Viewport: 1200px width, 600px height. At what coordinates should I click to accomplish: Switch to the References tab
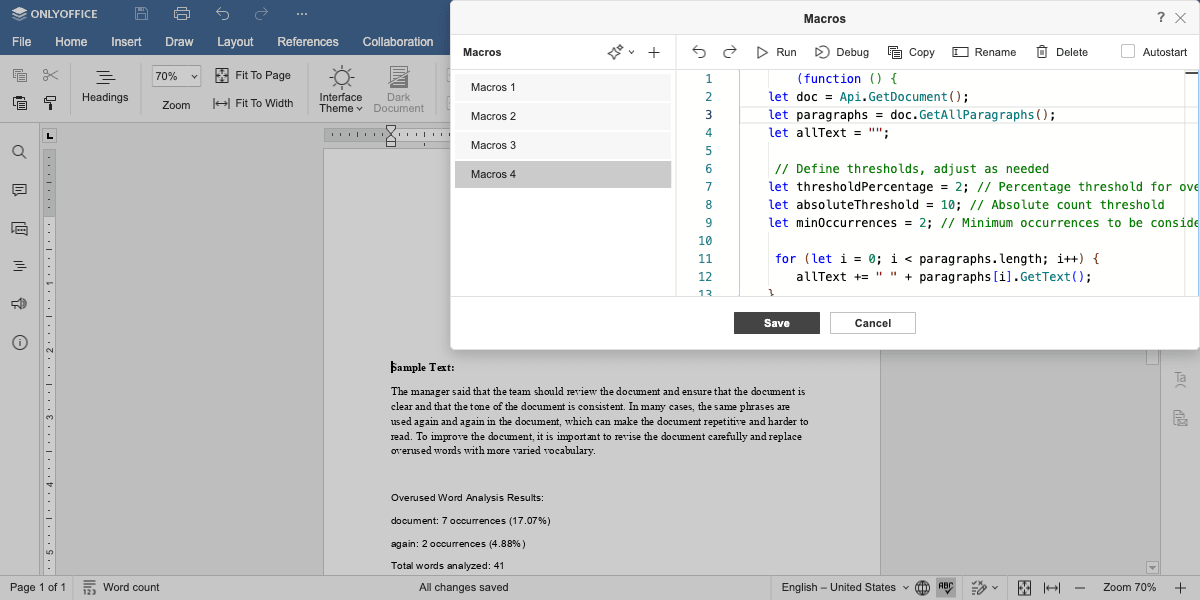[308, 42]
